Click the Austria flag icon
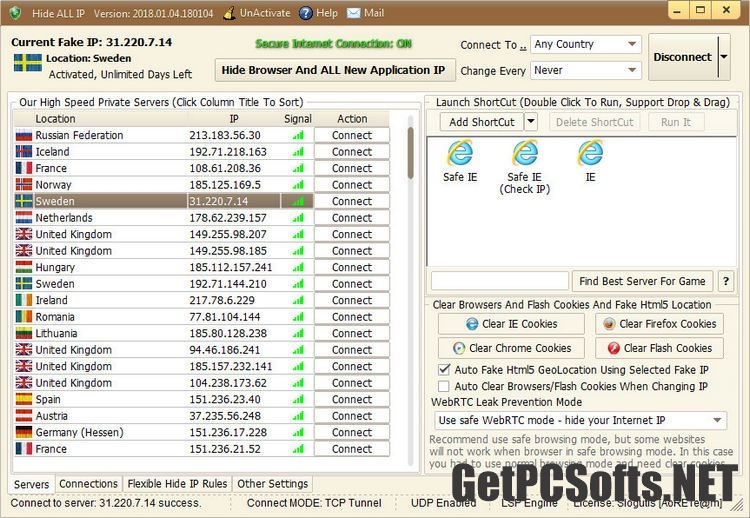Image resolution: width=750 pixels, height=518 pixels. click(24, 416)
